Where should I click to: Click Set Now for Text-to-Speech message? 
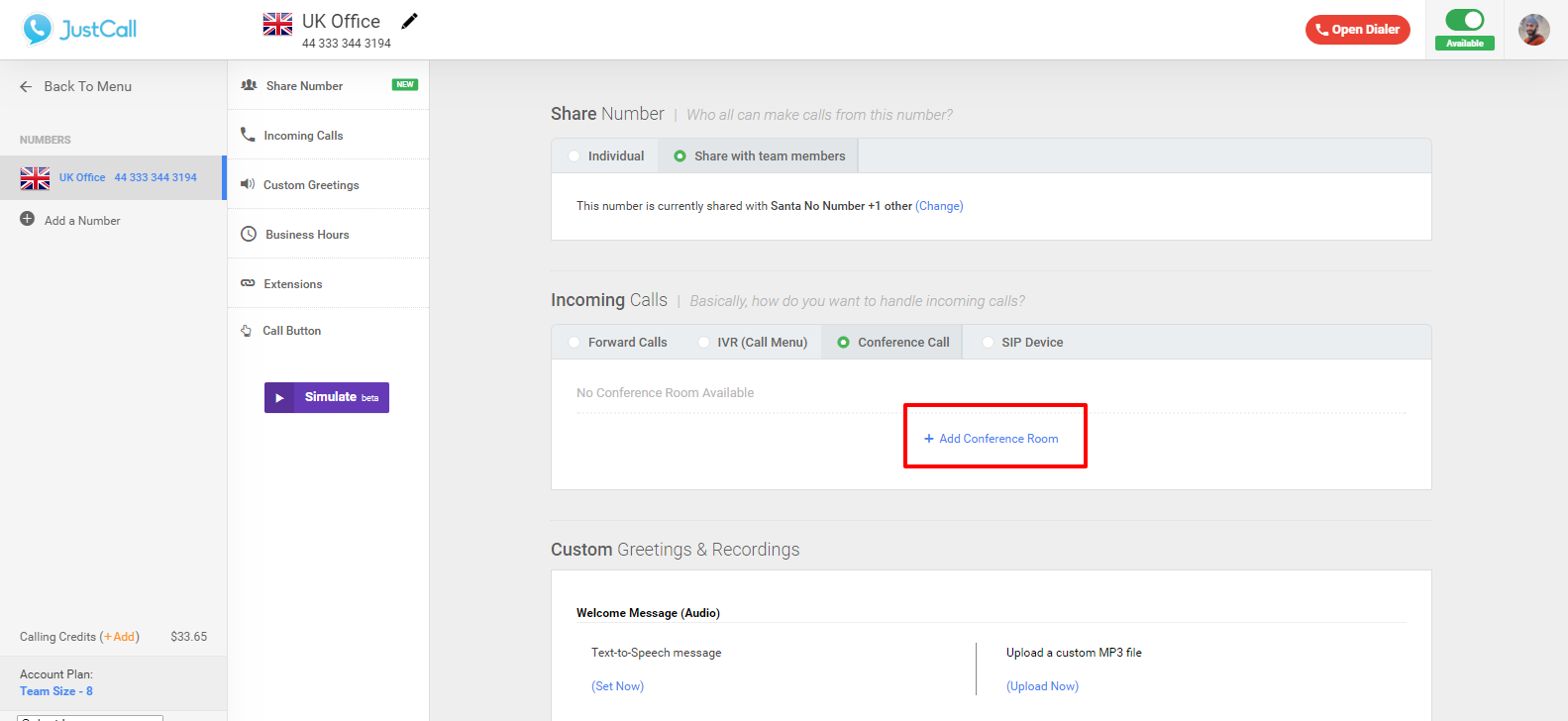618,686
